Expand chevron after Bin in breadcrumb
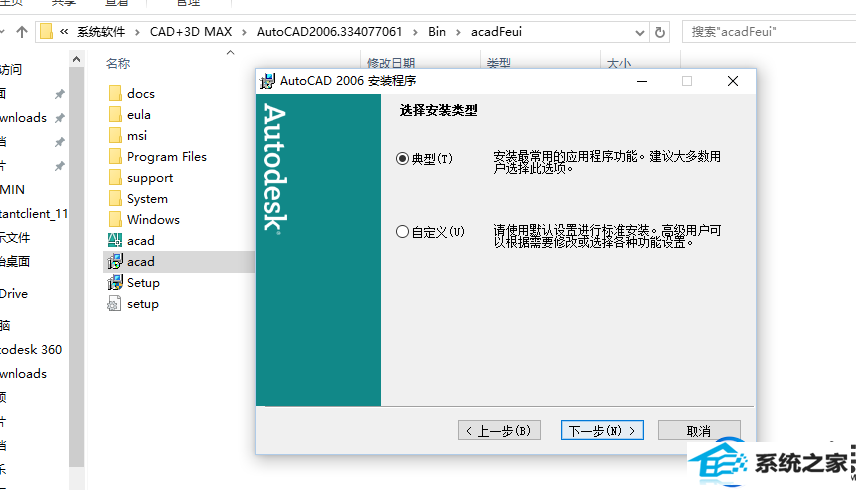Screen dimensions: 856x490 pos(458,32)
